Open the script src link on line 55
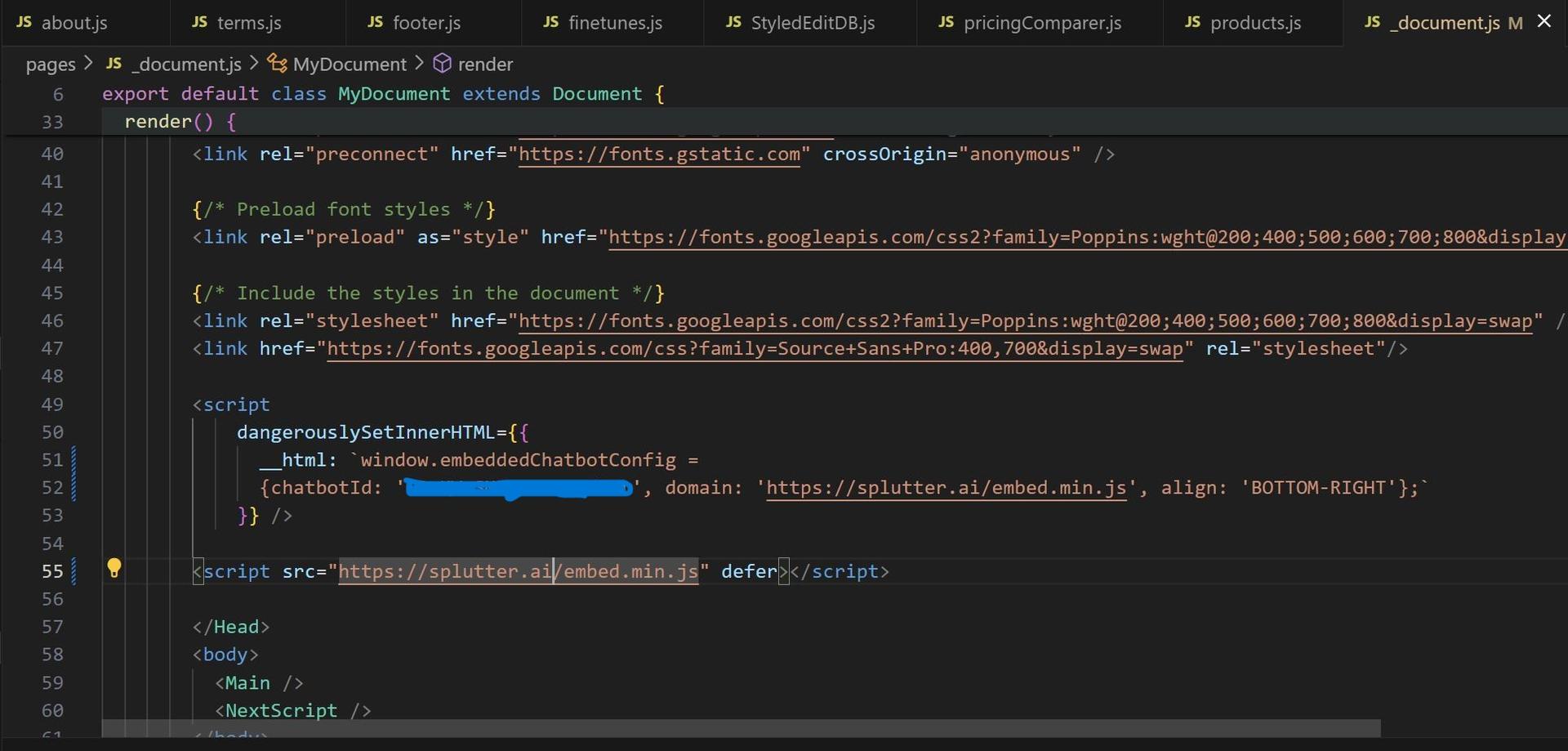The height and width of the screenshot is (751, 1568). [519, 571]
